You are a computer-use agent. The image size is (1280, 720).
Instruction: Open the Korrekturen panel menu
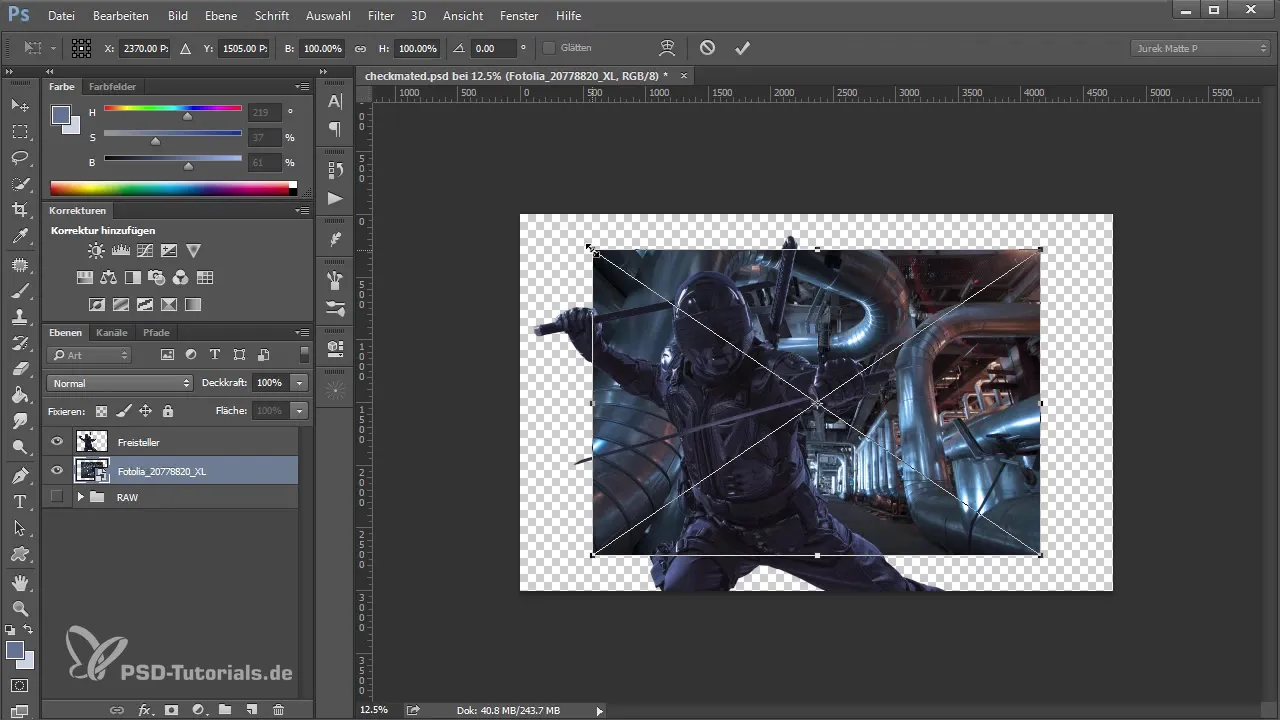302,211
